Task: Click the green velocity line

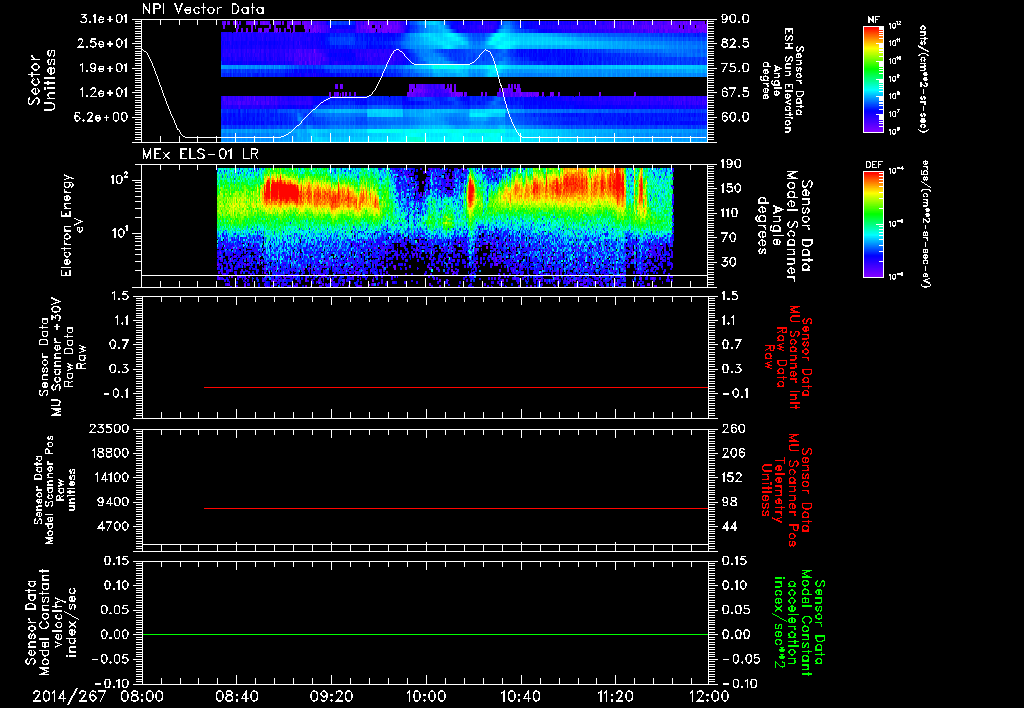Action: 425,634
